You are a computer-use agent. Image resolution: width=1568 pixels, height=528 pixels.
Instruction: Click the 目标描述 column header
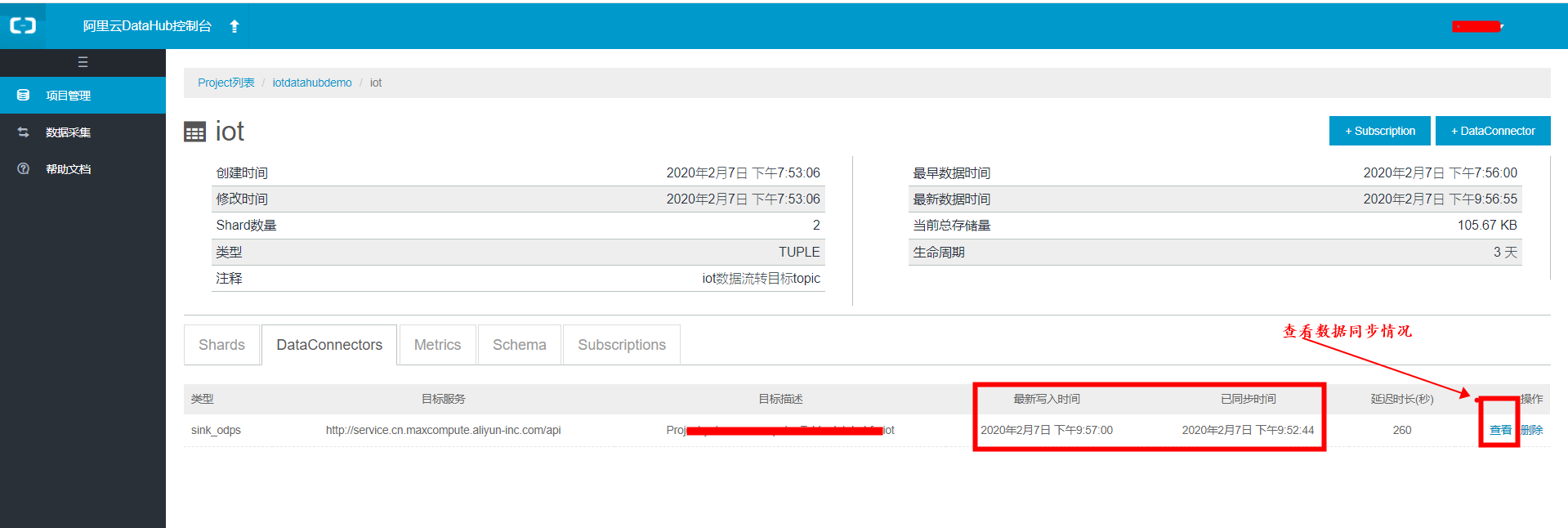(x=780, y=399)
